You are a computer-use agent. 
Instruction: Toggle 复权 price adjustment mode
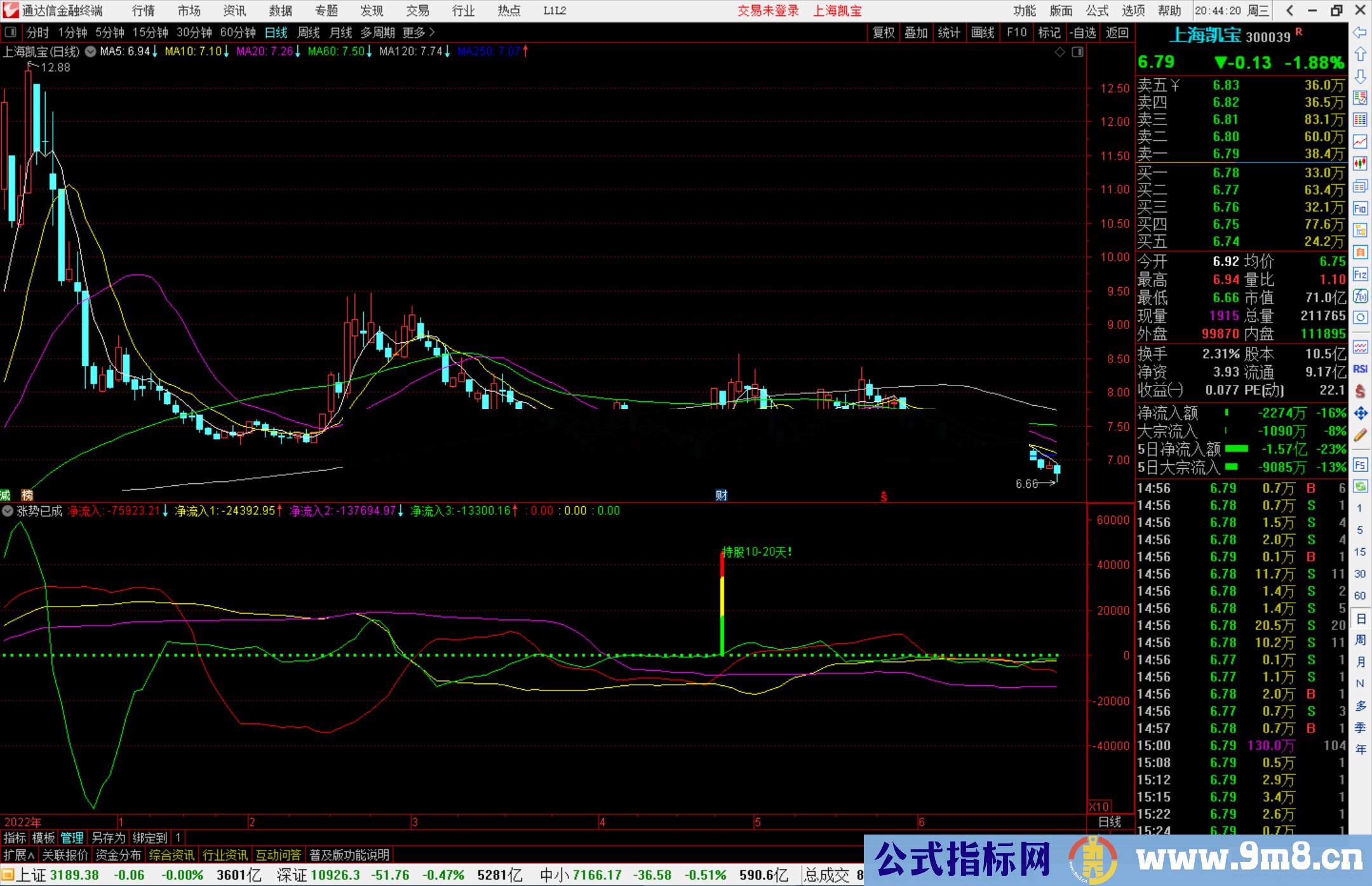(883, 32)
